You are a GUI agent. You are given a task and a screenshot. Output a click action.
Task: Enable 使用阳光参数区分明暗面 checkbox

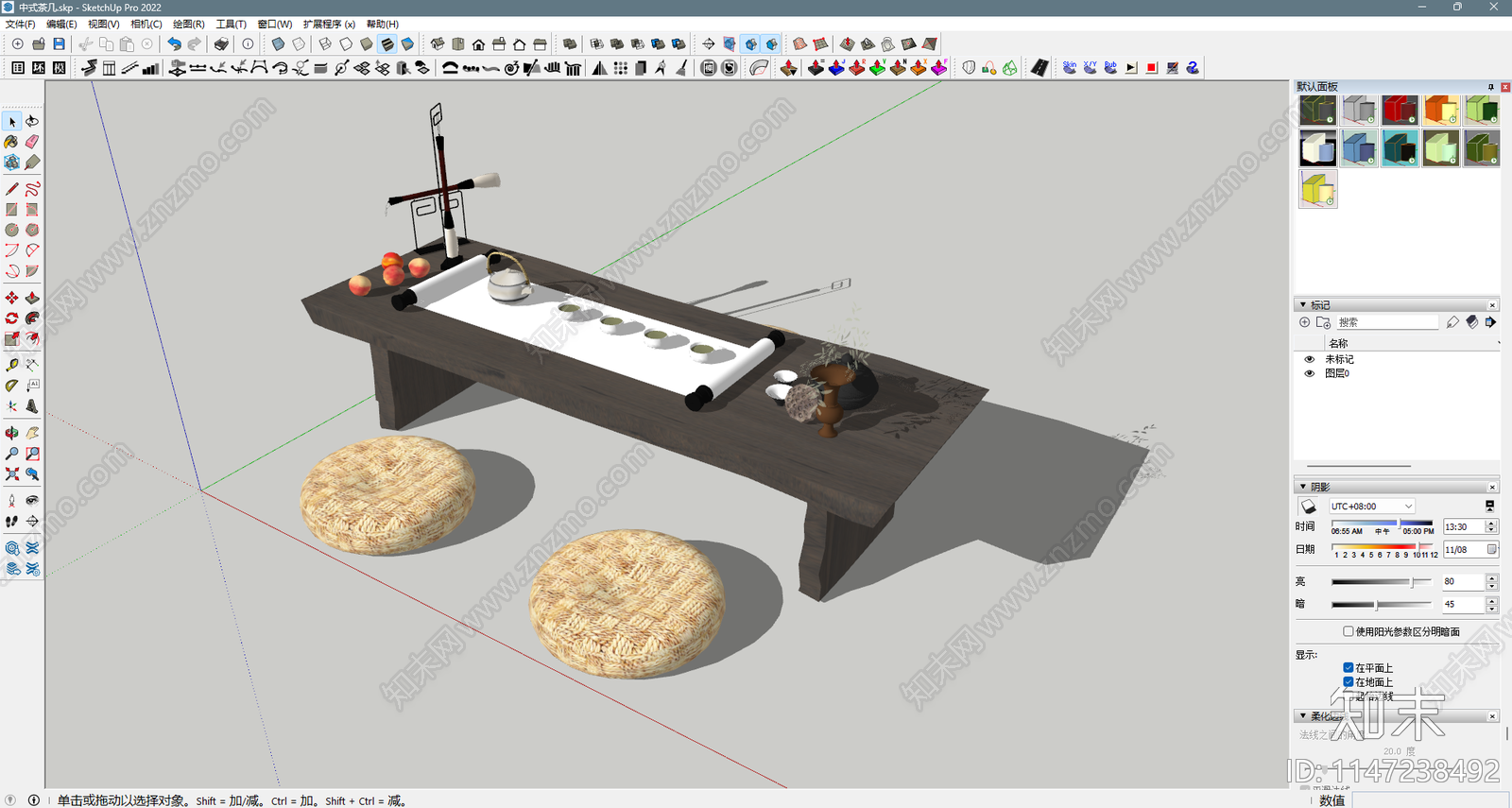click(1349, 631)
